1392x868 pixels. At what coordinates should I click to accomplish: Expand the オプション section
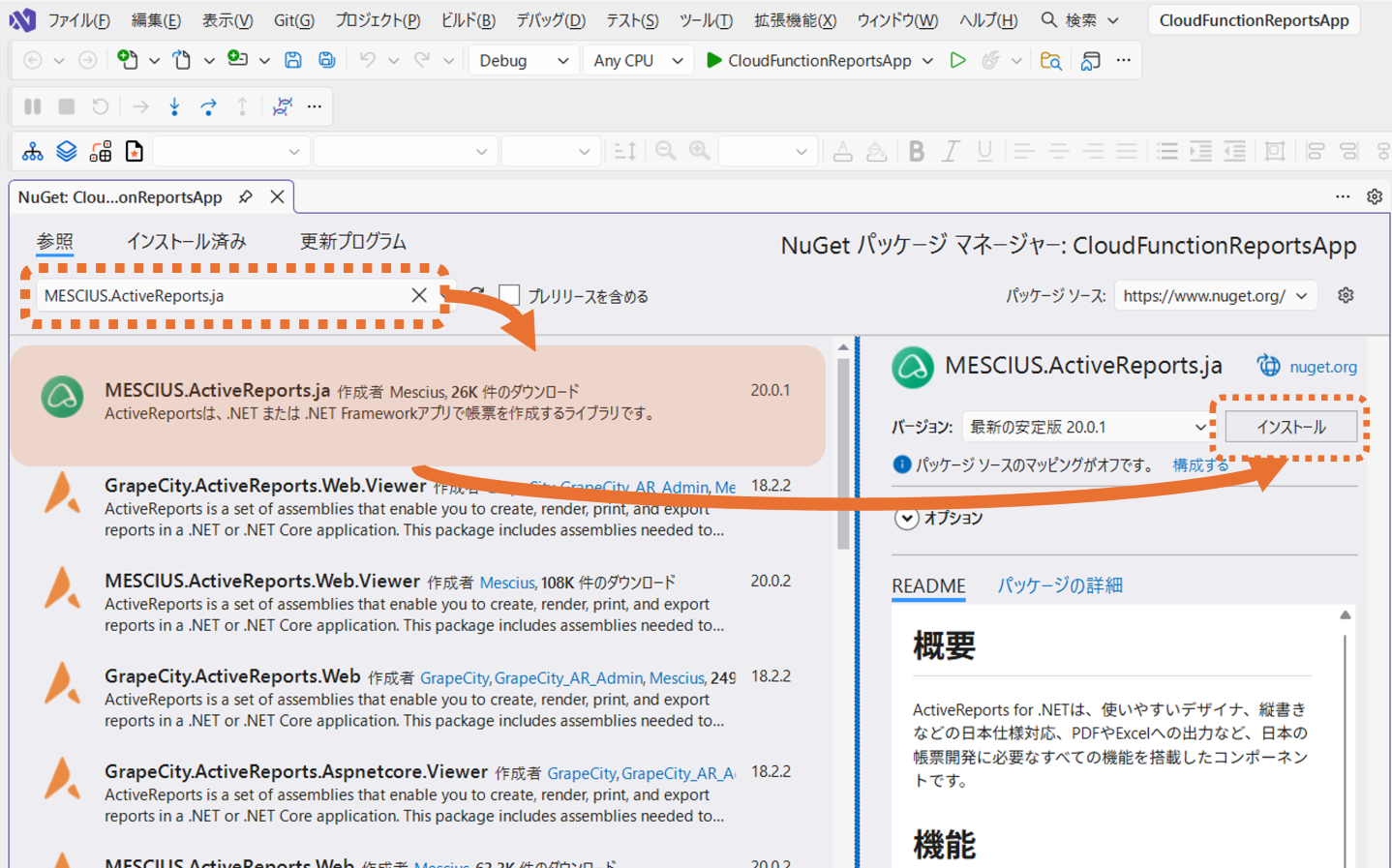point(906,518)
